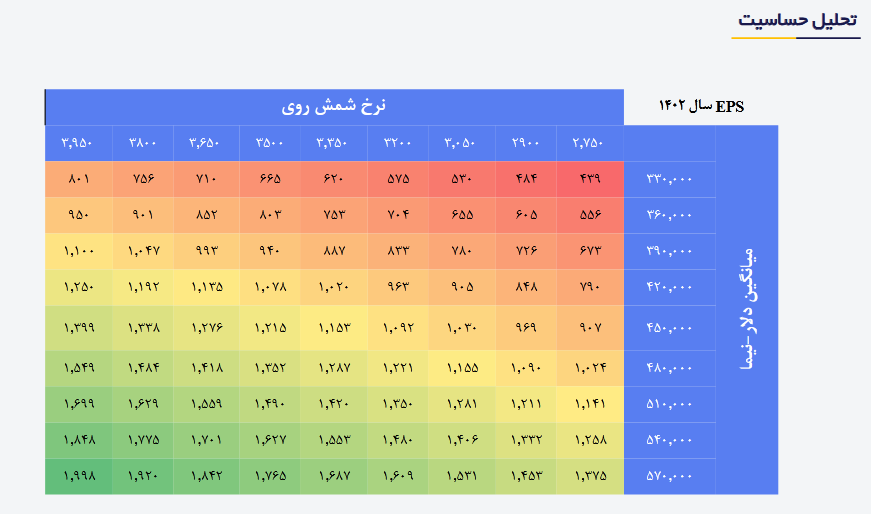Select the green cell showing ۱,۹۹۸
871x514 pixels.
77,476
